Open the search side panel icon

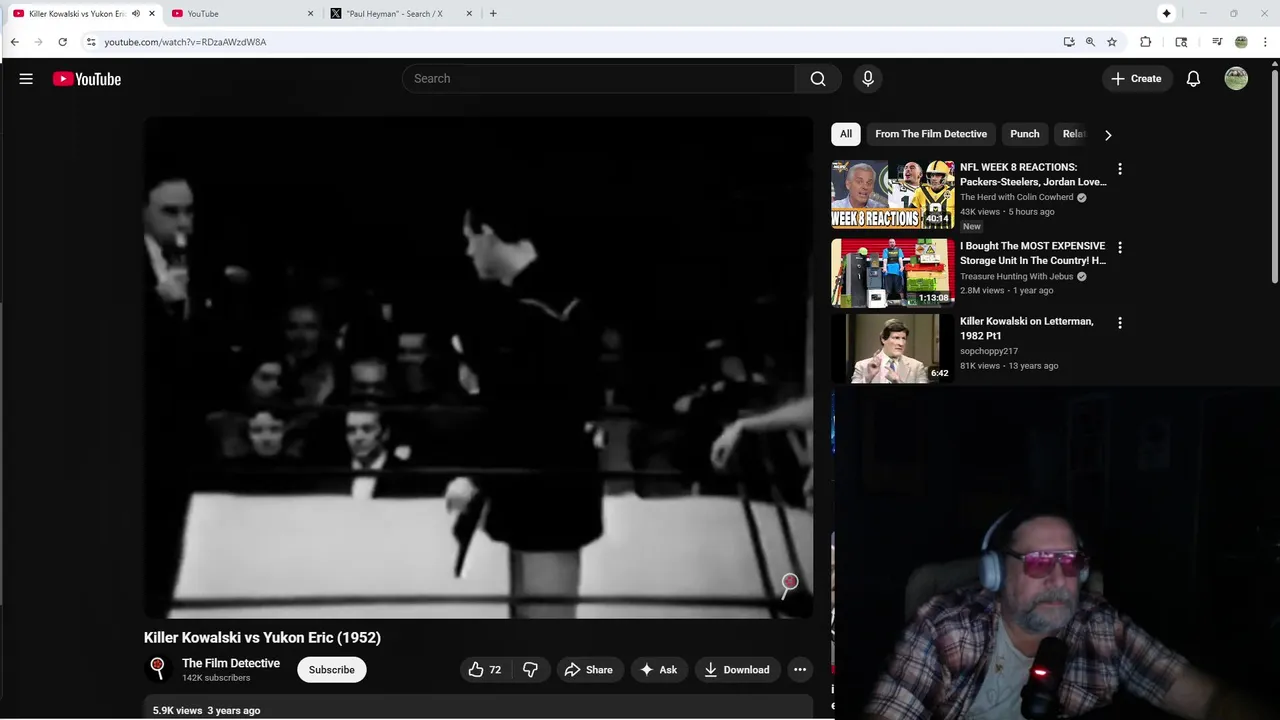[1181, 42]
